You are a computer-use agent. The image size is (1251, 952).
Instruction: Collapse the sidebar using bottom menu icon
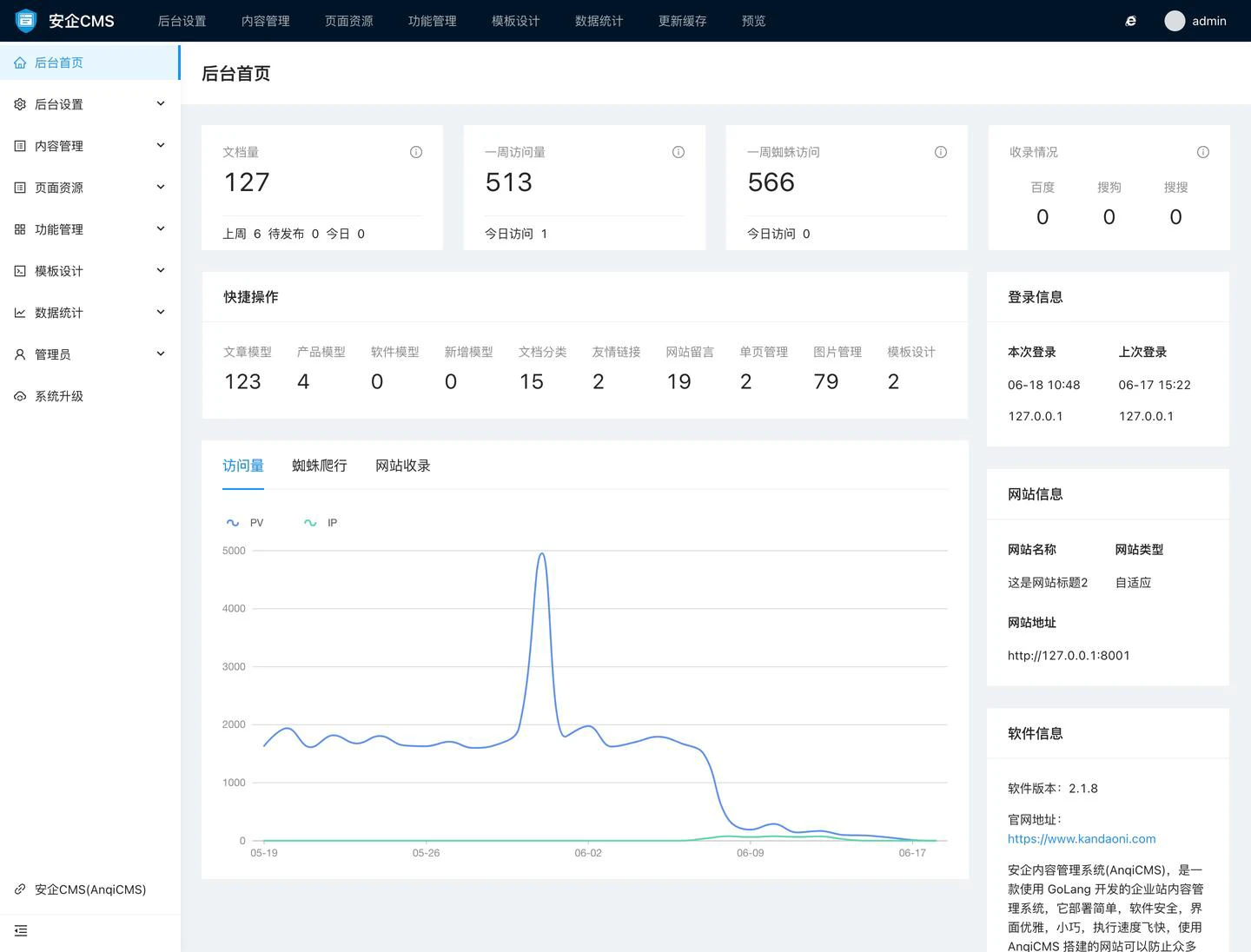point(21,931)
